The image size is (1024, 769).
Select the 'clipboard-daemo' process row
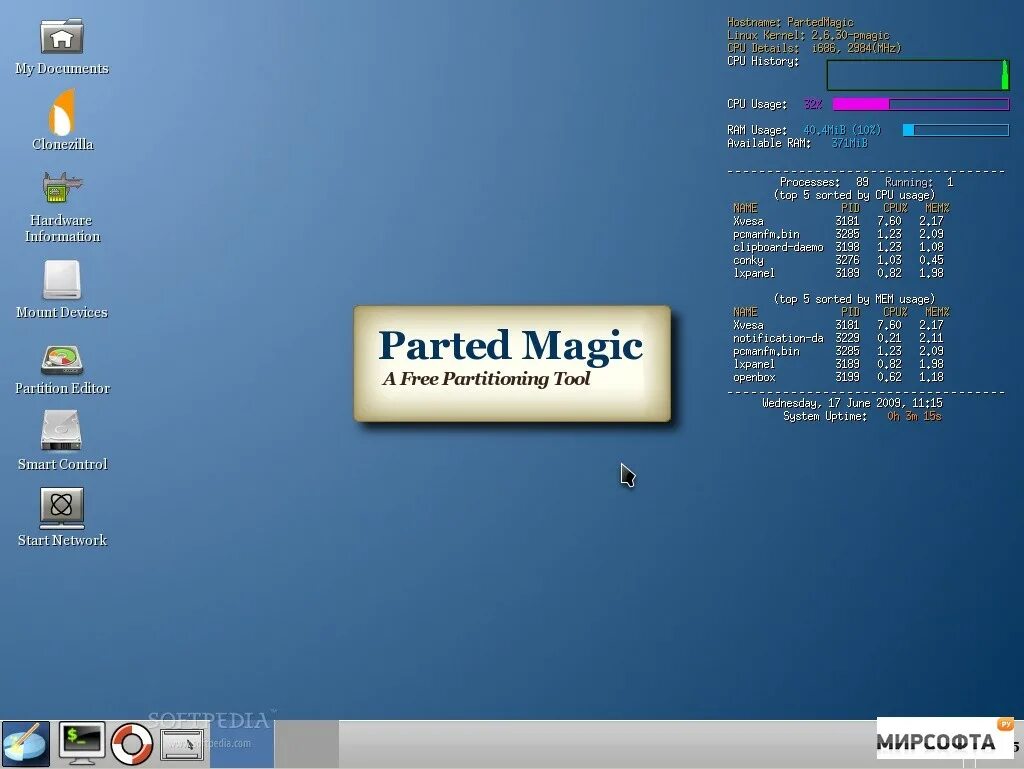[x=839, y=247]
